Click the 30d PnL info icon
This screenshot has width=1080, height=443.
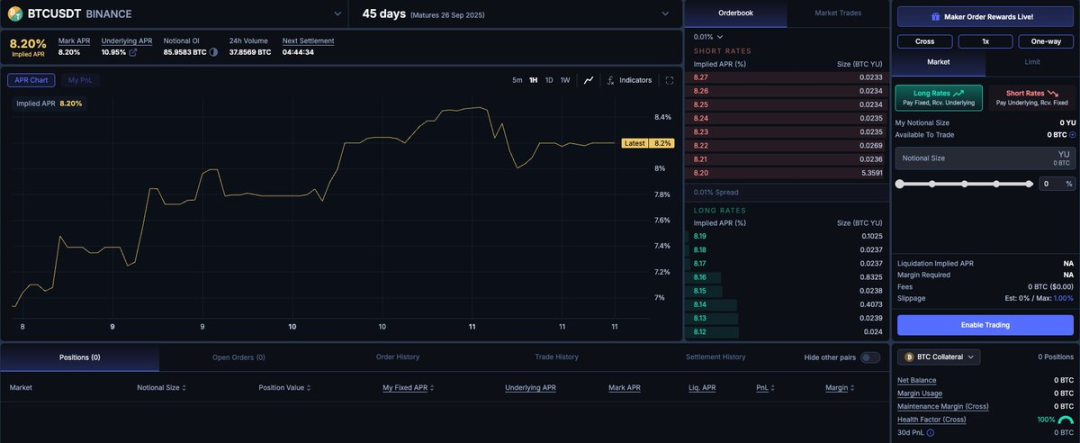click(930, 433)
